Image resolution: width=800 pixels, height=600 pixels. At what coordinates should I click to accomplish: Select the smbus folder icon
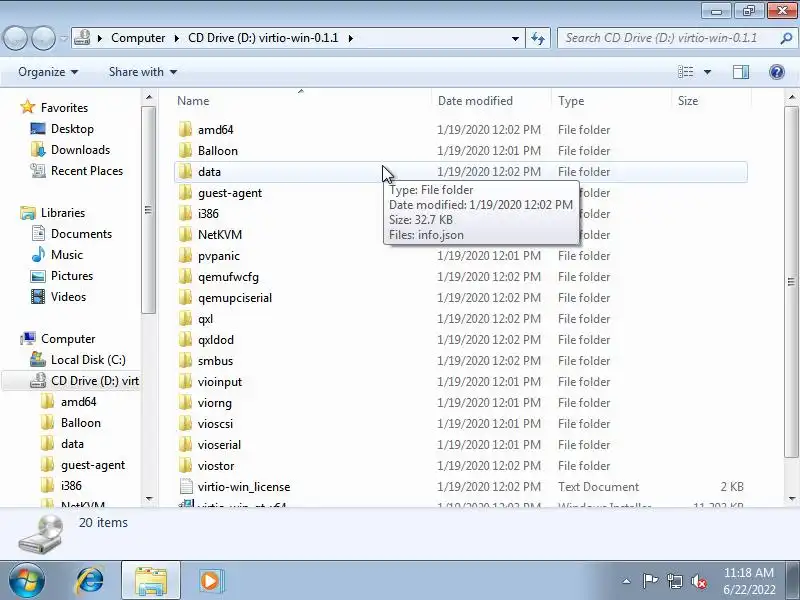(186, 361)
